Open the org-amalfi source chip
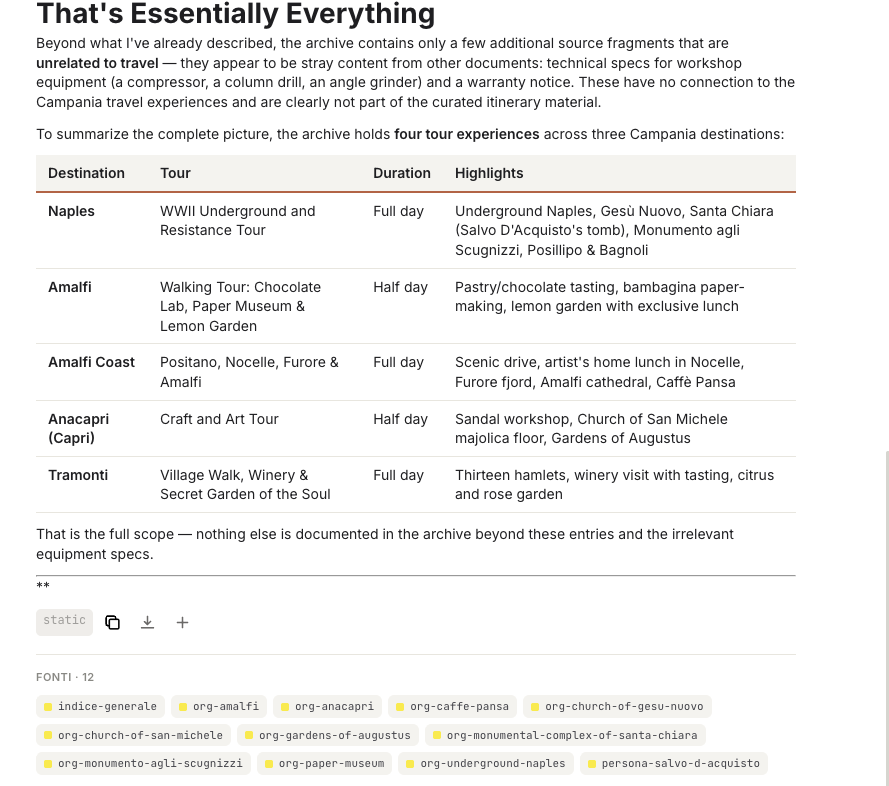This screenshot has height=786, width=889. [219, 707]
